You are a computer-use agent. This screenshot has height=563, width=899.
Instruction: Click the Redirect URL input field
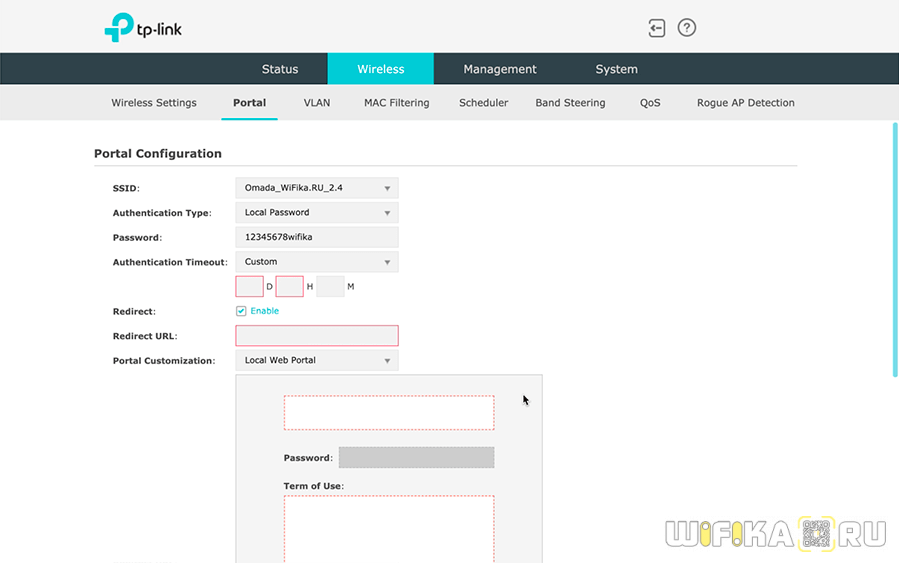pos(316,336)
